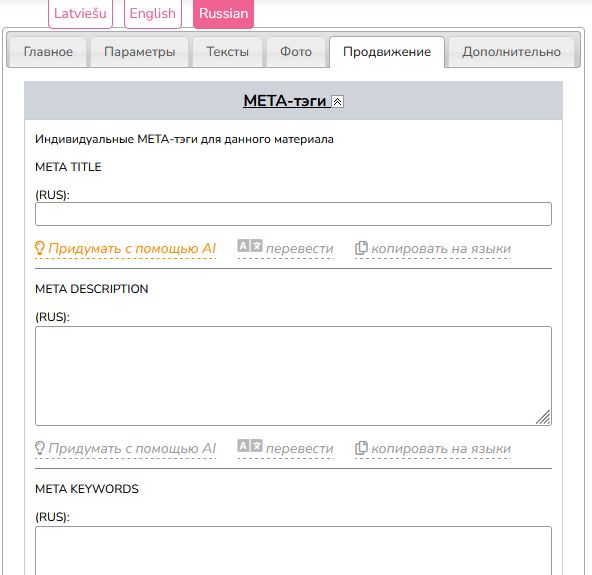Focus the META TITLE (RUS) input field
The image size is (592, 575).
coord(293,214)
